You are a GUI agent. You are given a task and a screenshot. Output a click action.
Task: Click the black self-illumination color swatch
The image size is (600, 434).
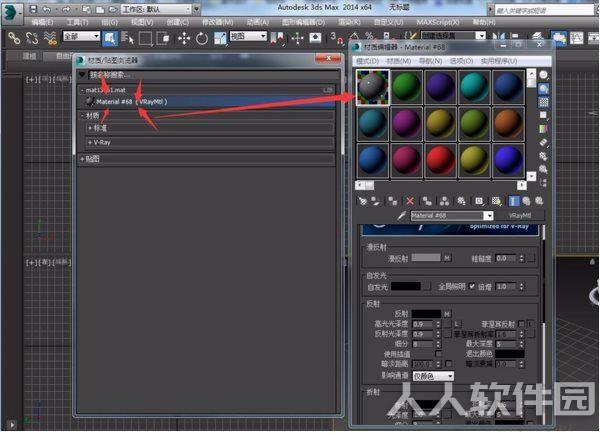406,286
